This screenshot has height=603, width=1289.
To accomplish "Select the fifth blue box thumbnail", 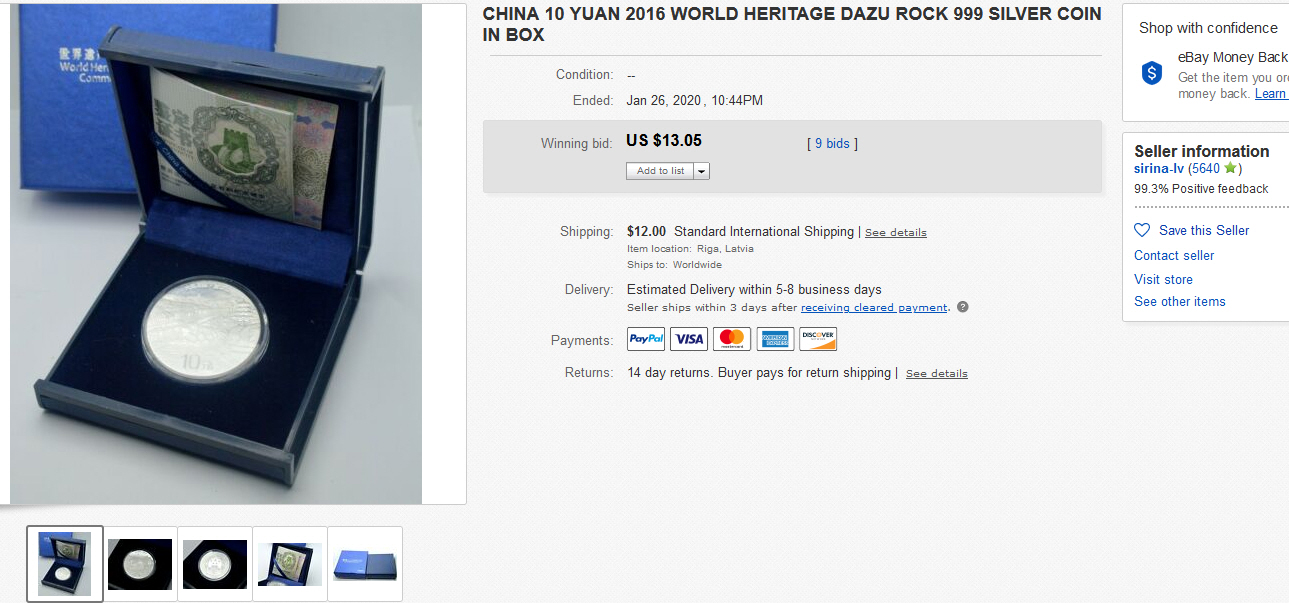I will 365,564.
